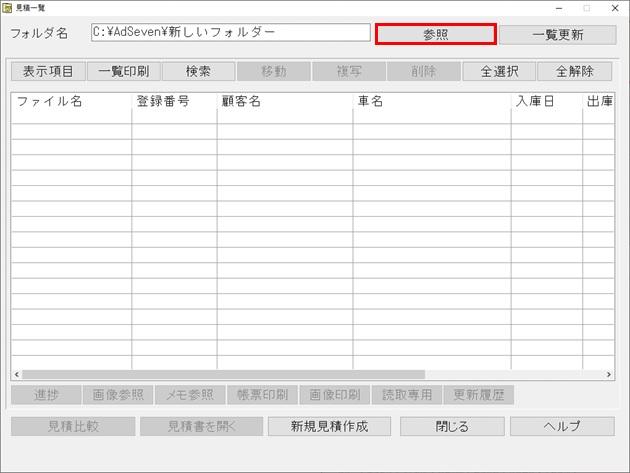Screen dimensions: 630x473
Task: Open help with the ヘルプ button
Action: [x=562, y=426]
